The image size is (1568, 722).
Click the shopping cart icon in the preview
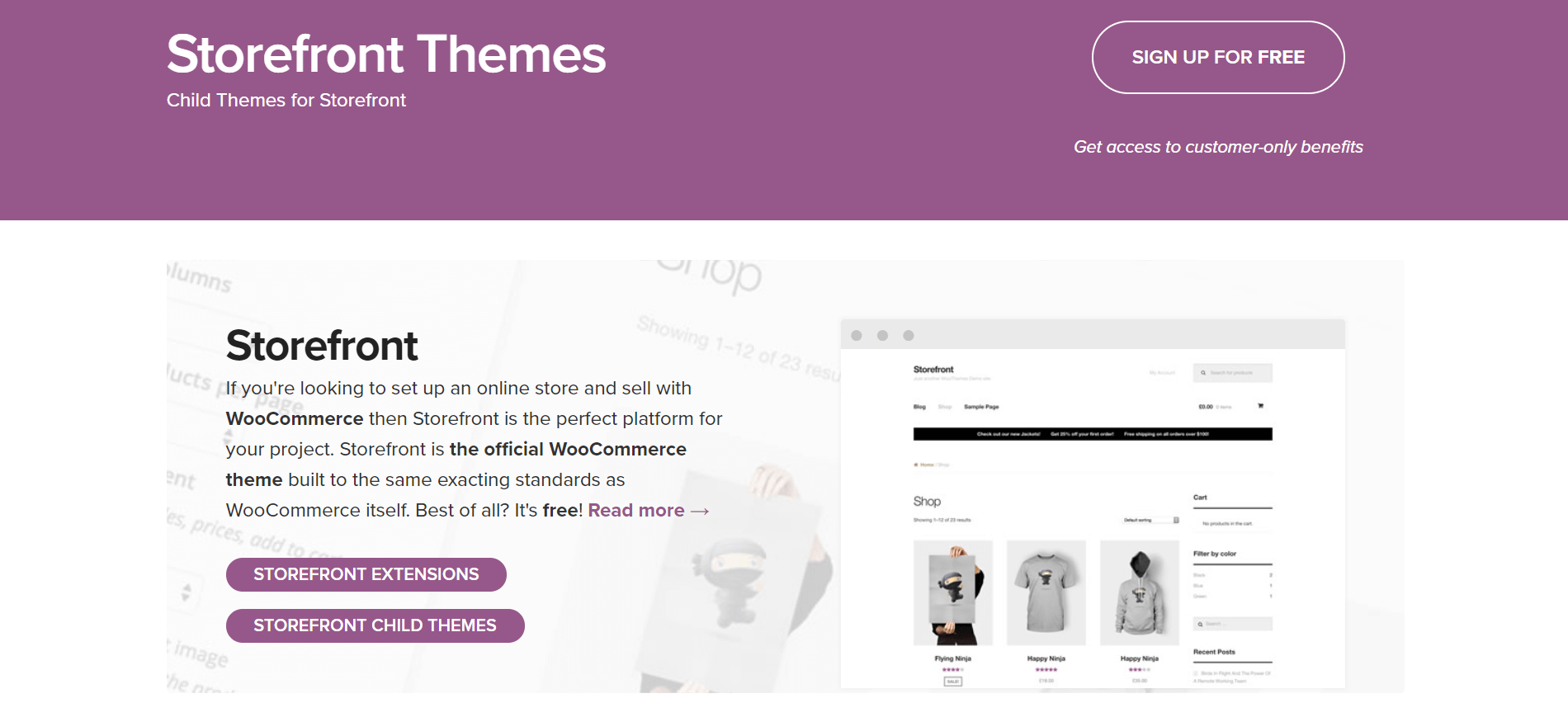point(1260,406)
